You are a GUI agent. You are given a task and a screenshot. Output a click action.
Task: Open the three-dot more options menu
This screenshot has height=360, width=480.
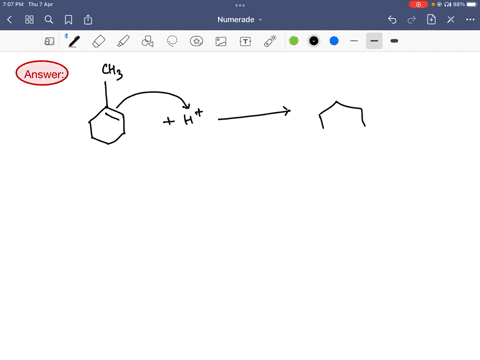[470, 20]
